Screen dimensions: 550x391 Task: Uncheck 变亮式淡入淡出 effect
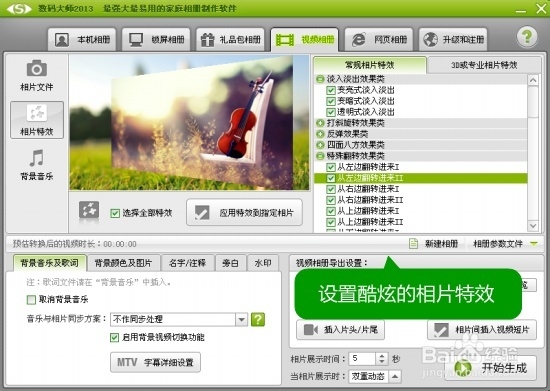pos(330,90)
